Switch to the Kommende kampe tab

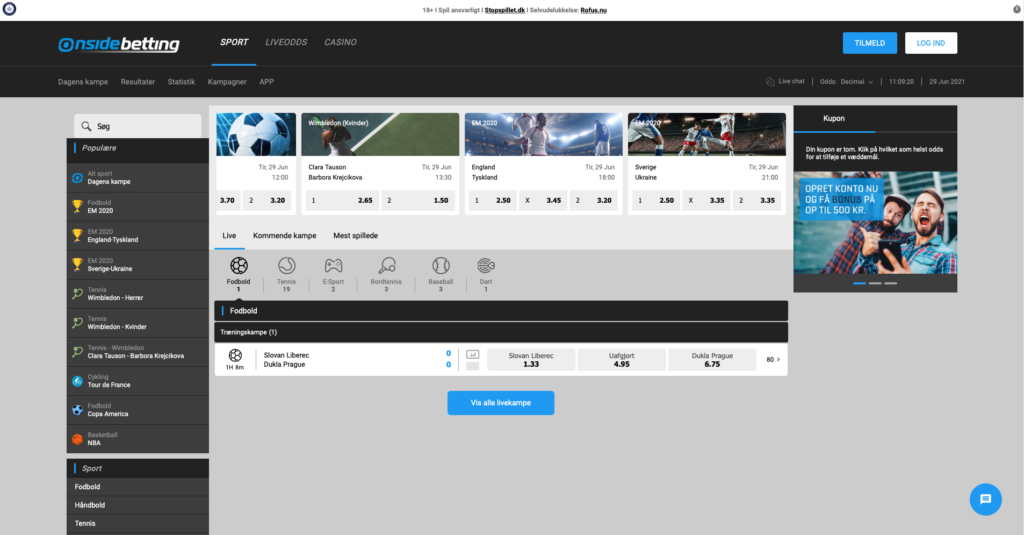285,236
